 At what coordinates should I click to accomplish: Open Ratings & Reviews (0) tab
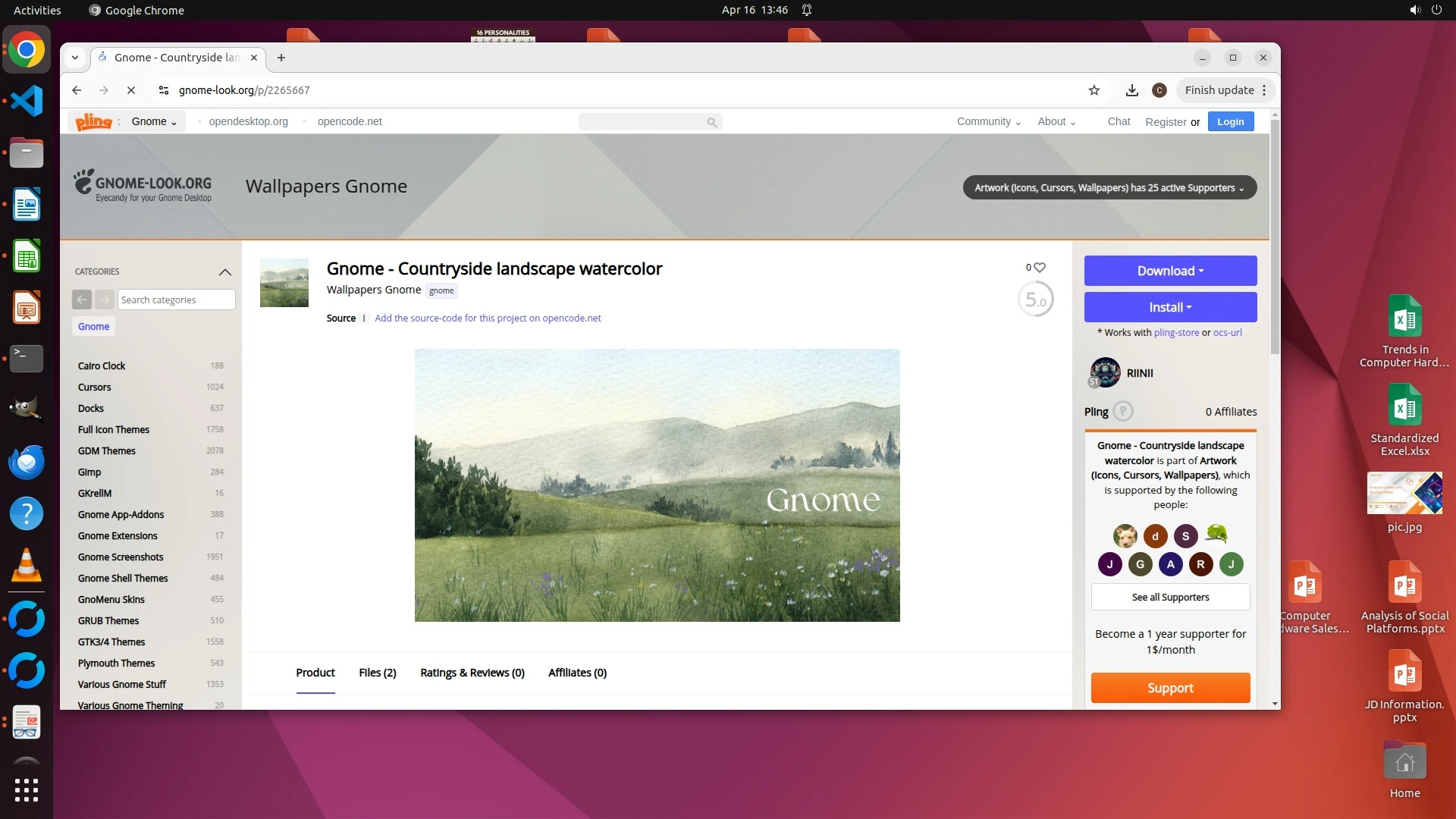coord(472,673)
